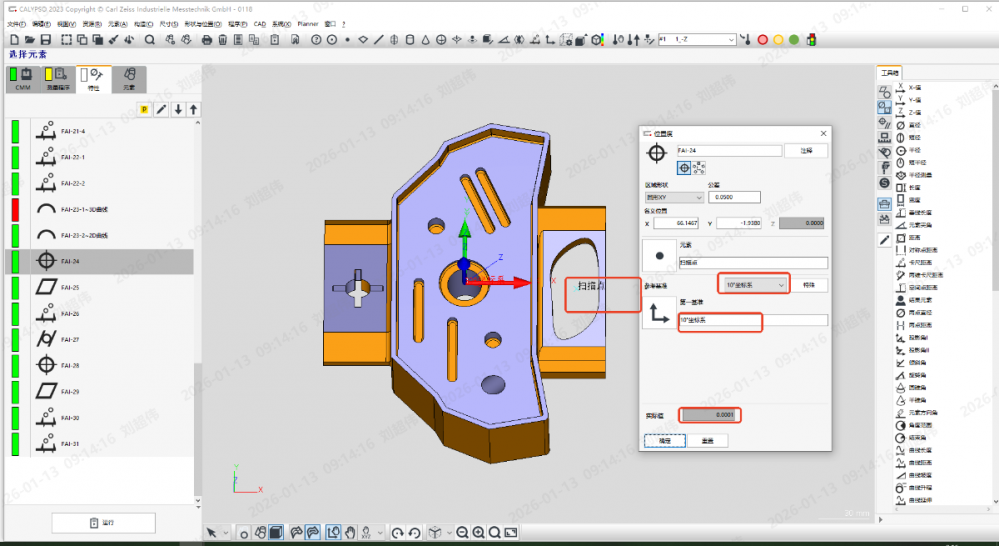
Task: Toggle the green status box of FAI-25
Action: coord(15,288)
